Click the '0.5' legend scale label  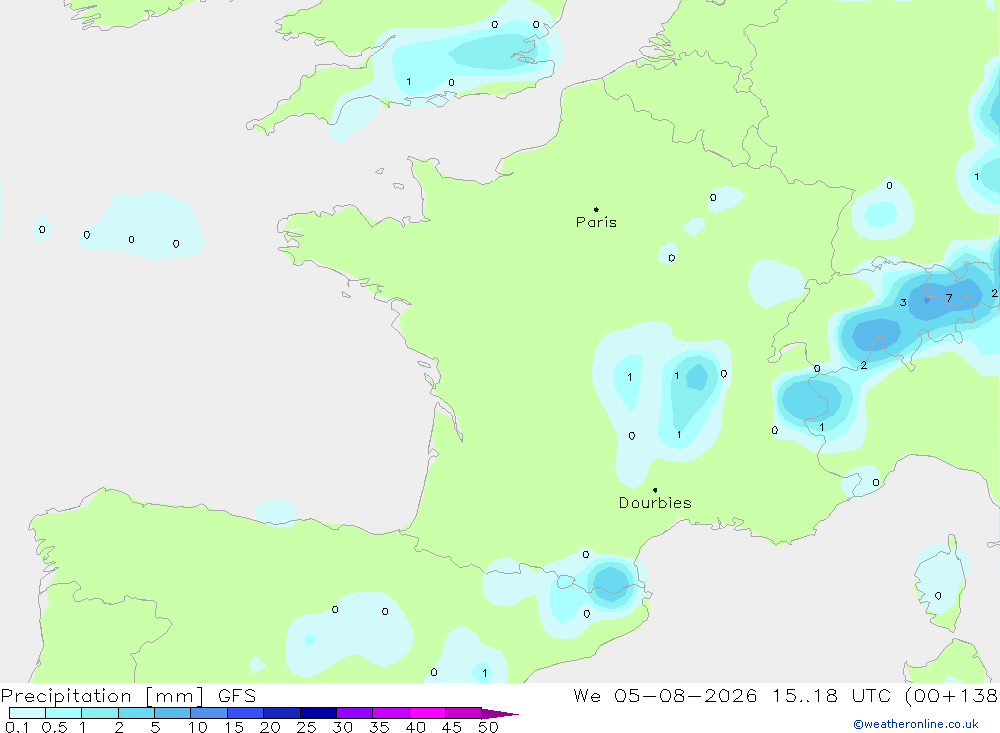pyautogui.click(x=54, y=727)
